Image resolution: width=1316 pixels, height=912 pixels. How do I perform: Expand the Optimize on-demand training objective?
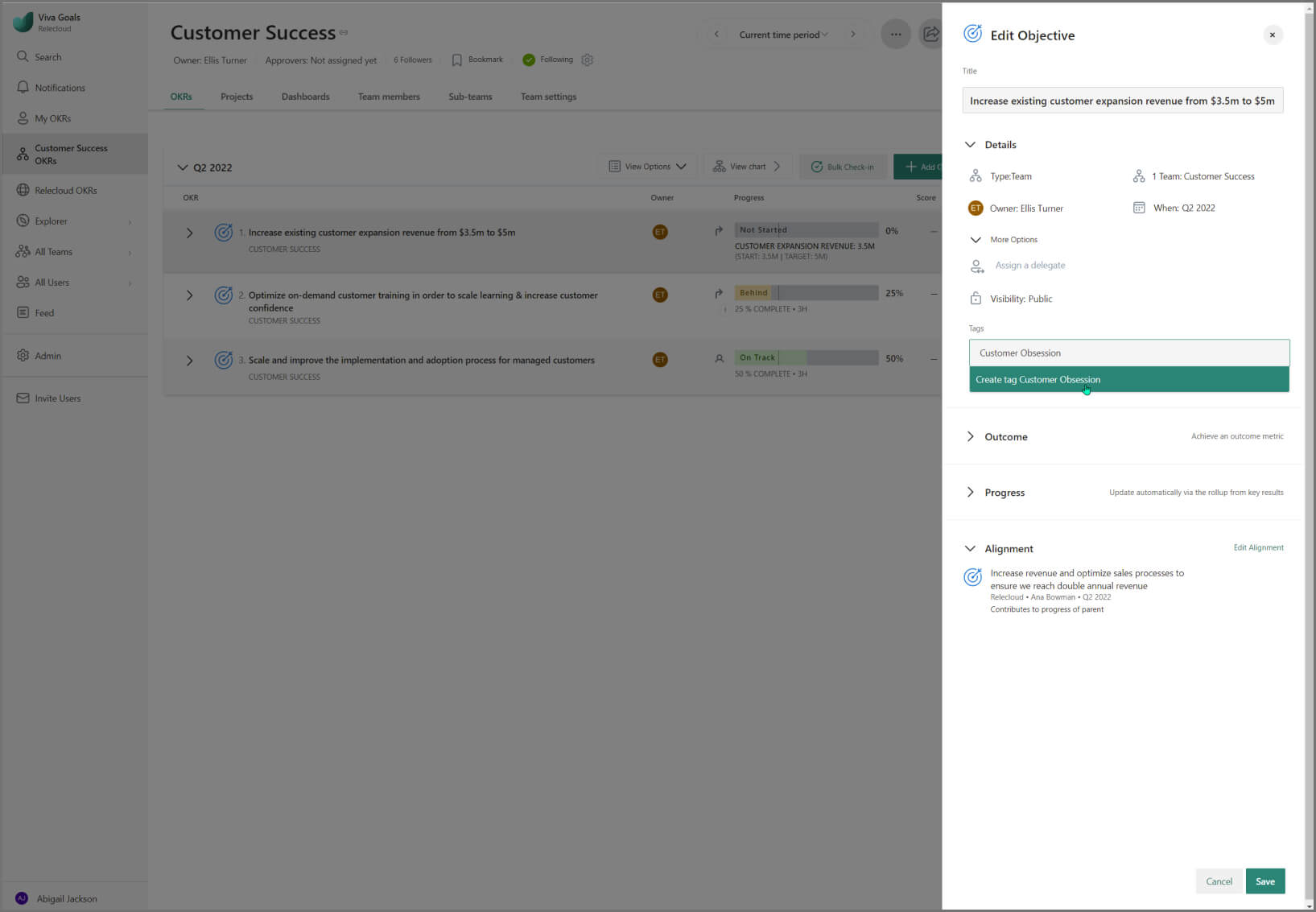pos(189,295)
